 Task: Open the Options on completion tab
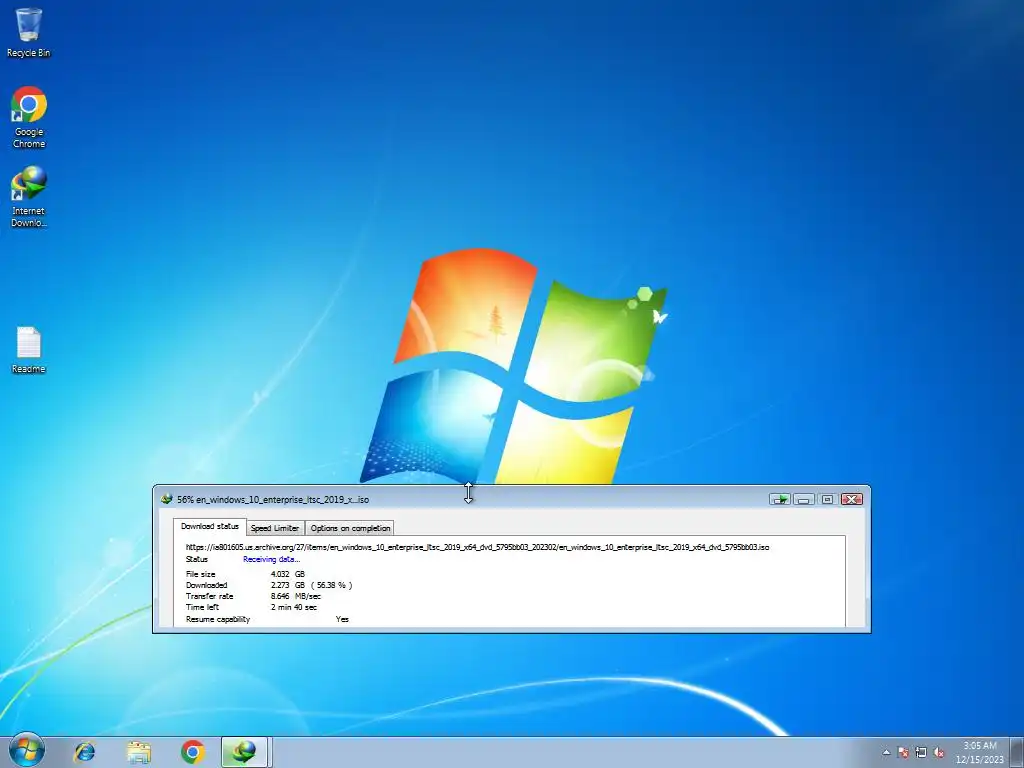[x=350, y=528]
